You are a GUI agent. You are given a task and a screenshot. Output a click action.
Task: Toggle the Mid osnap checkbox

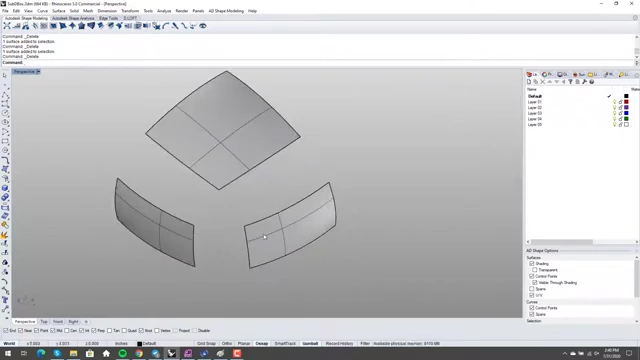pyautogui.click(x=53, y=331)
